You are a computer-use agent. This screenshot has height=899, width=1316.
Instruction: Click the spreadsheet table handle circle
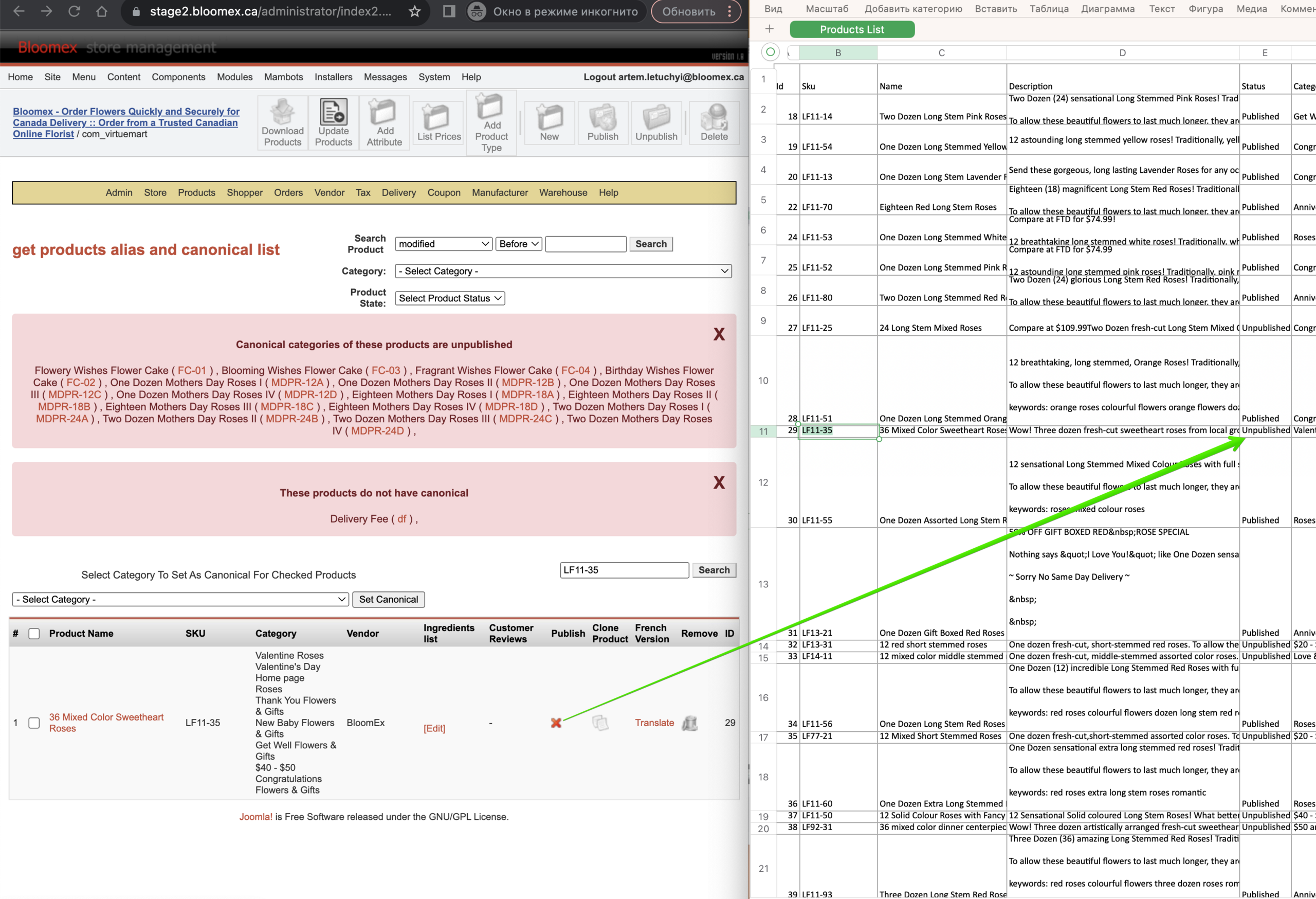point(770,52)
